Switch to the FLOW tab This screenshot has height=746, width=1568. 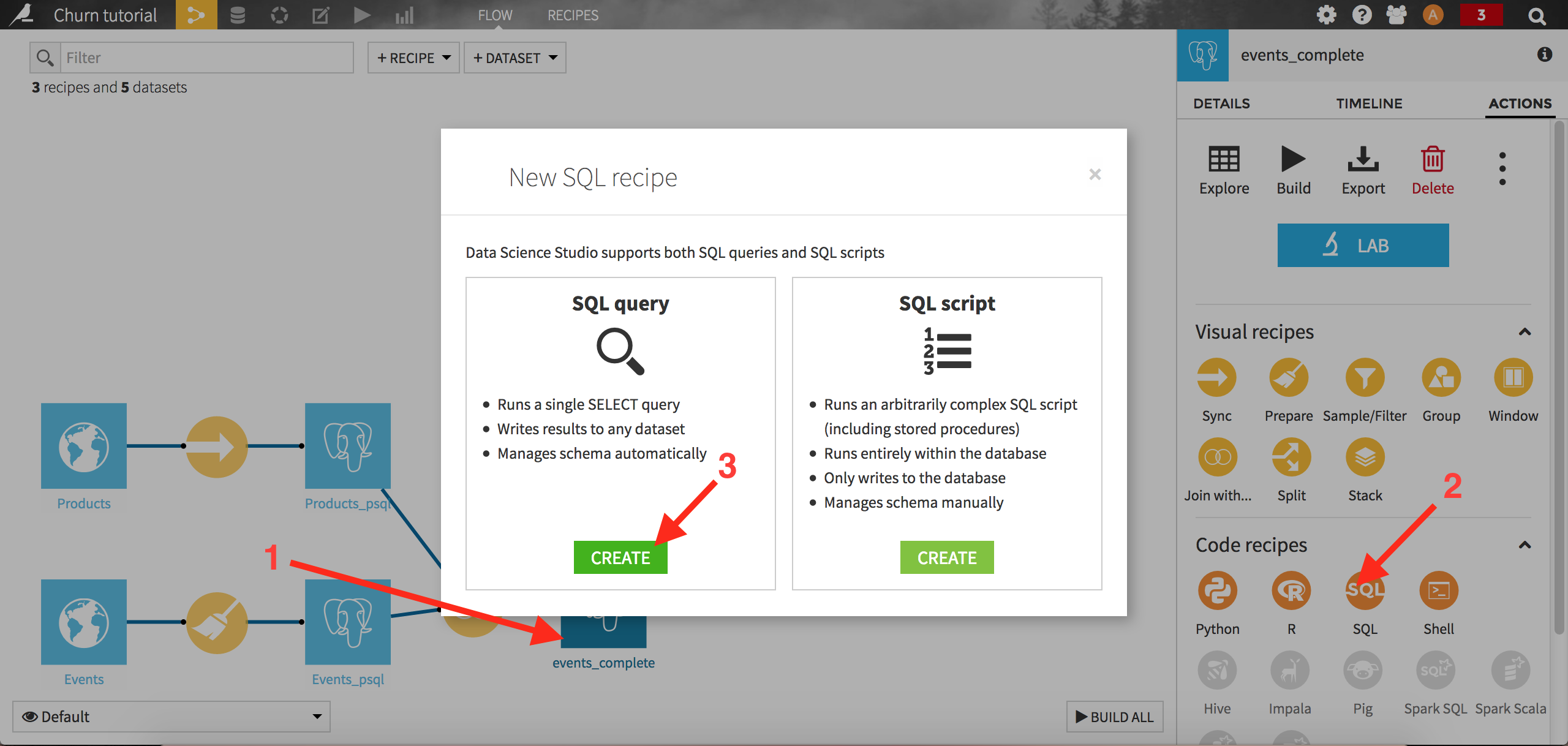pos(495,15)
